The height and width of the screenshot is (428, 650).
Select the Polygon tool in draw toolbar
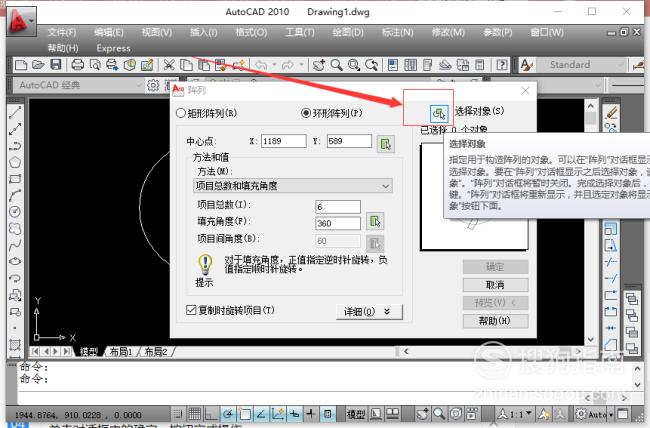pyautogui.click(x=15, y=162)
